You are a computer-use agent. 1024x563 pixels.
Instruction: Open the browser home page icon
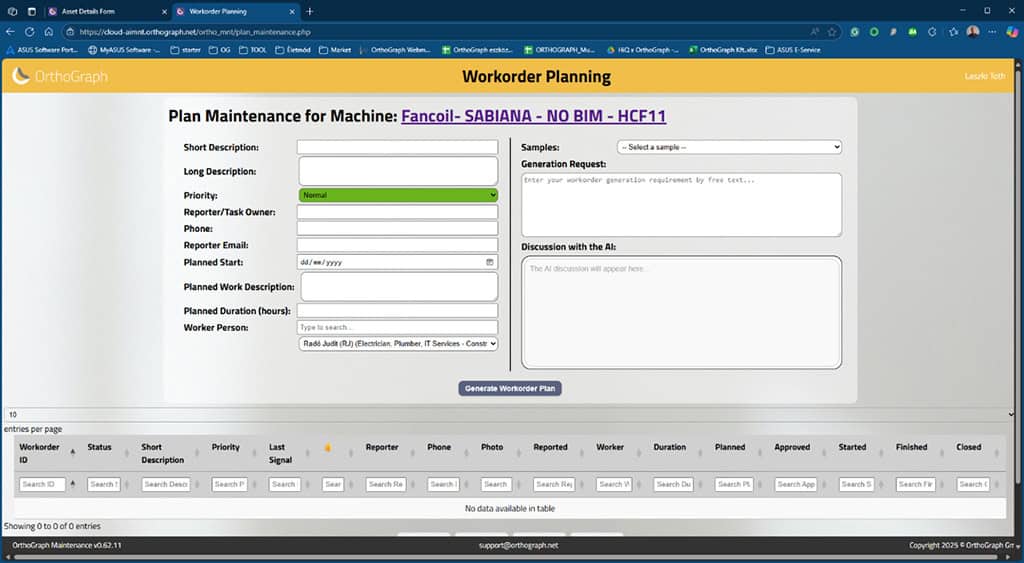tap(49, 31)
